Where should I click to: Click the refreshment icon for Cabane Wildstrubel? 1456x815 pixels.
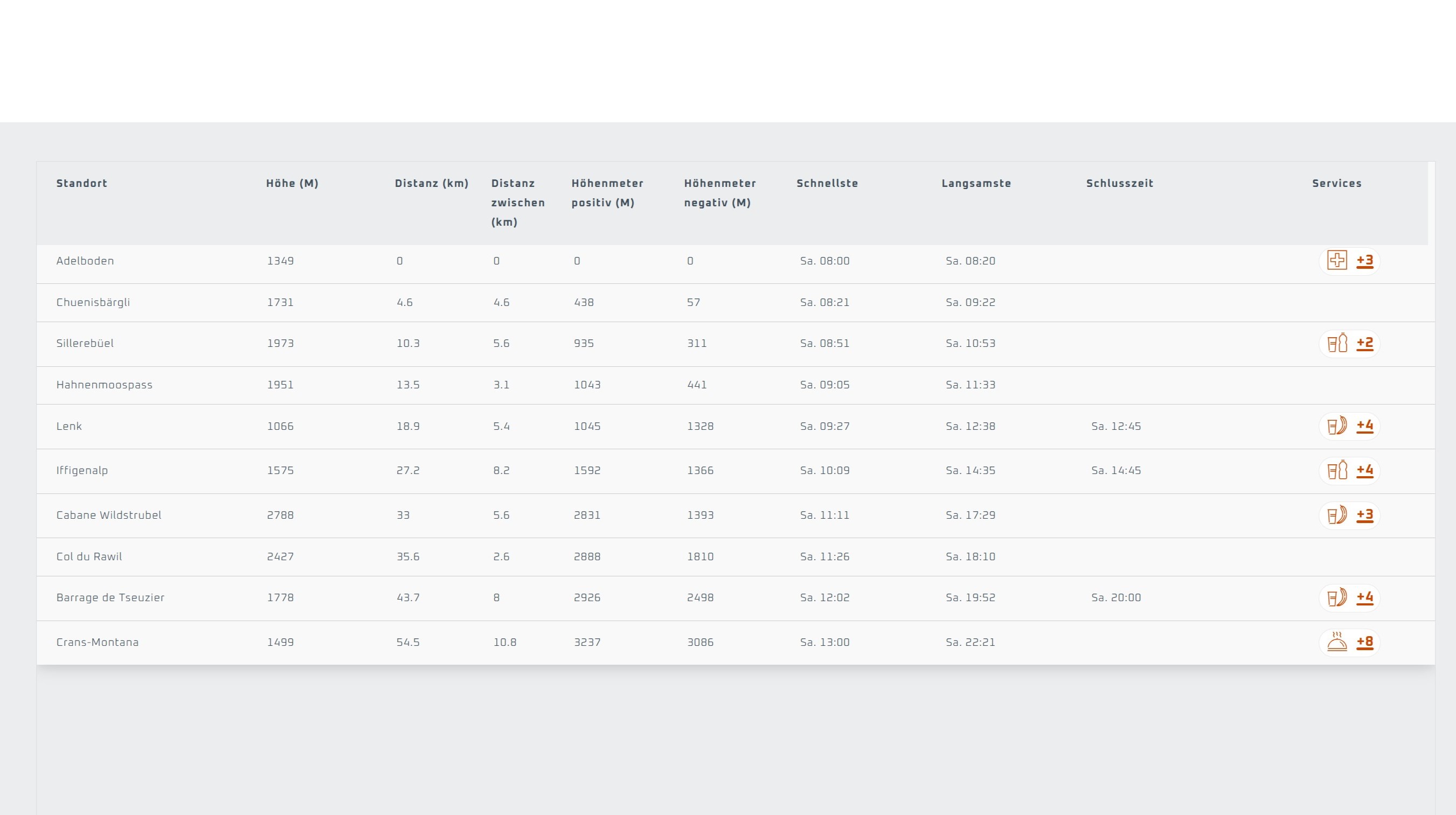(1337, 516)
